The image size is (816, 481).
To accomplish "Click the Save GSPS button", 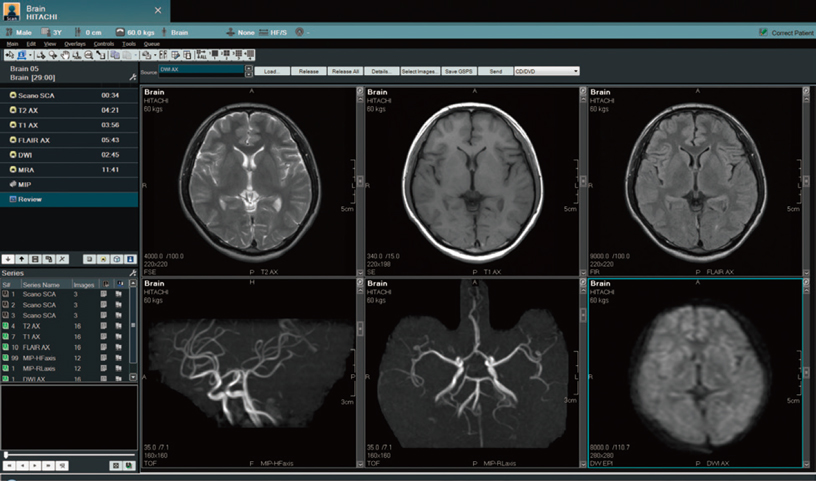I will 458,71.
